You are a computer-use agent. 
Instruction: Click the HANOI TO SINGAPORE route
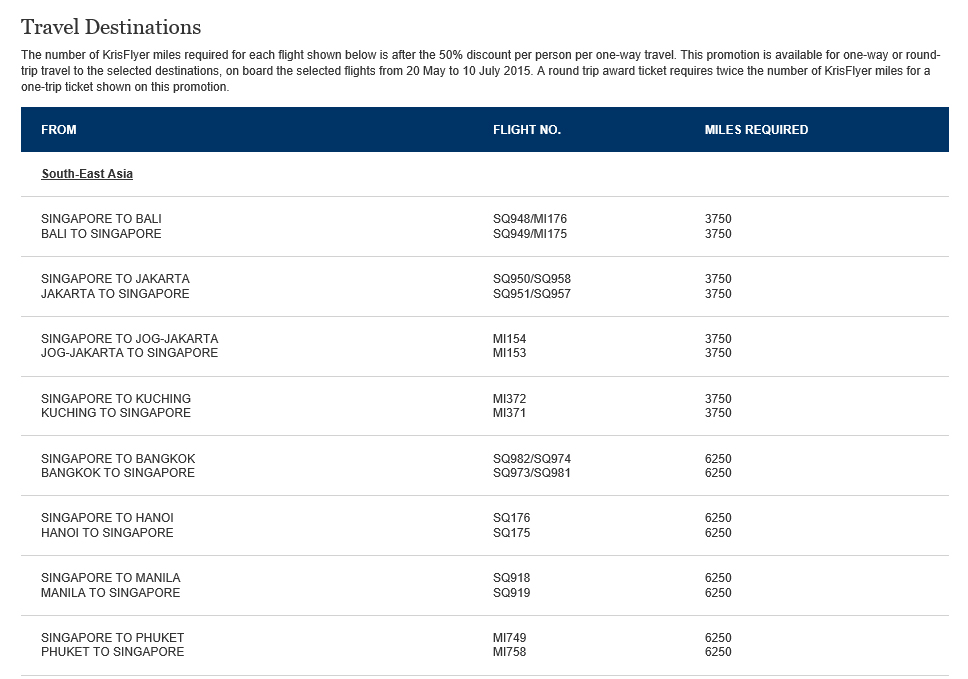coord(107,533)
